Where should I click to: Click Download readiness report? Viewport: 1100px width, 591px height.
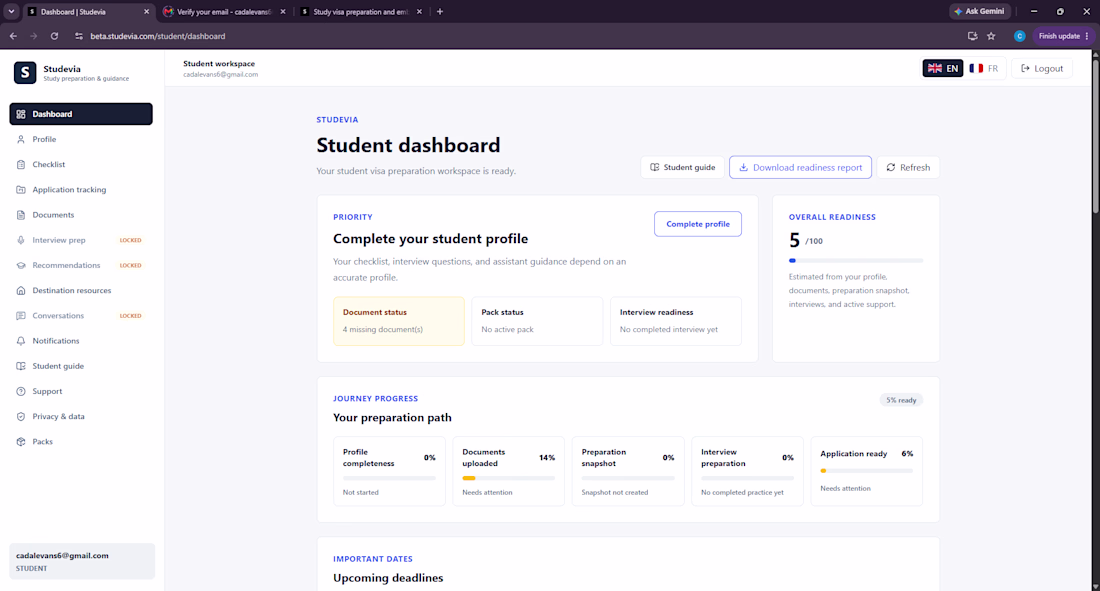coord(800,167)
